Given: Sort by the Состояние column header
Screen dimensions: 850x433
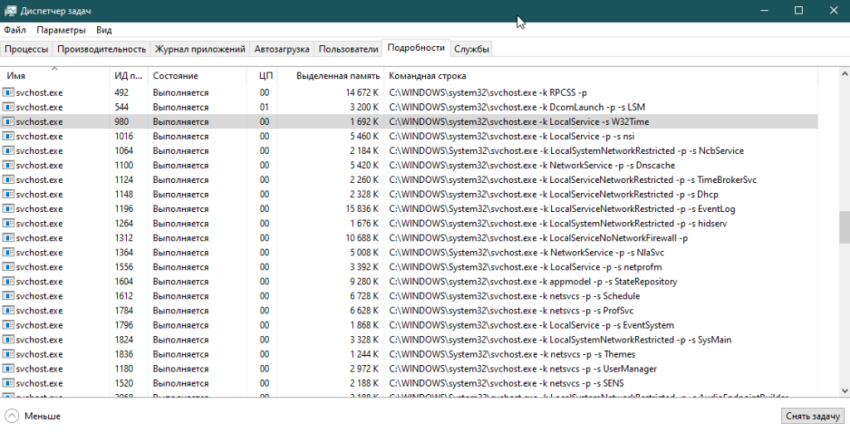Looking at the screenshot, I should tap(196, 76).
